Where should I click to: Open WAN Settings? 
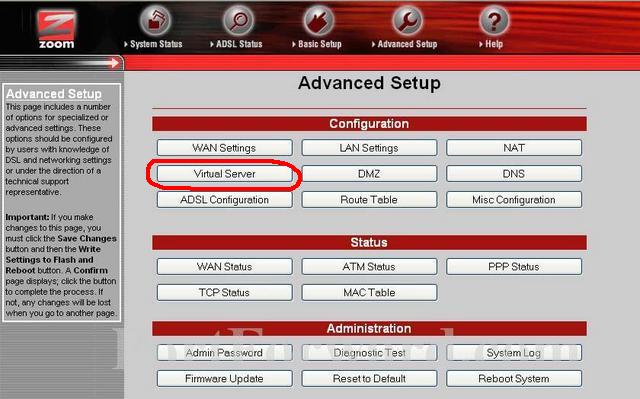click(x=224, y=148)
